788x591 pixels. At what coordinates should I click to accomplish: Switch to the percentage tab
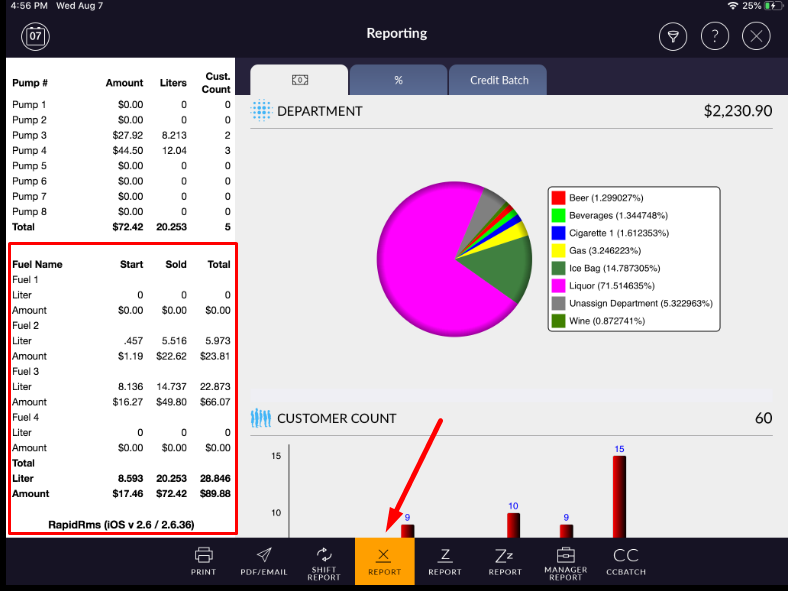point(398,80)
